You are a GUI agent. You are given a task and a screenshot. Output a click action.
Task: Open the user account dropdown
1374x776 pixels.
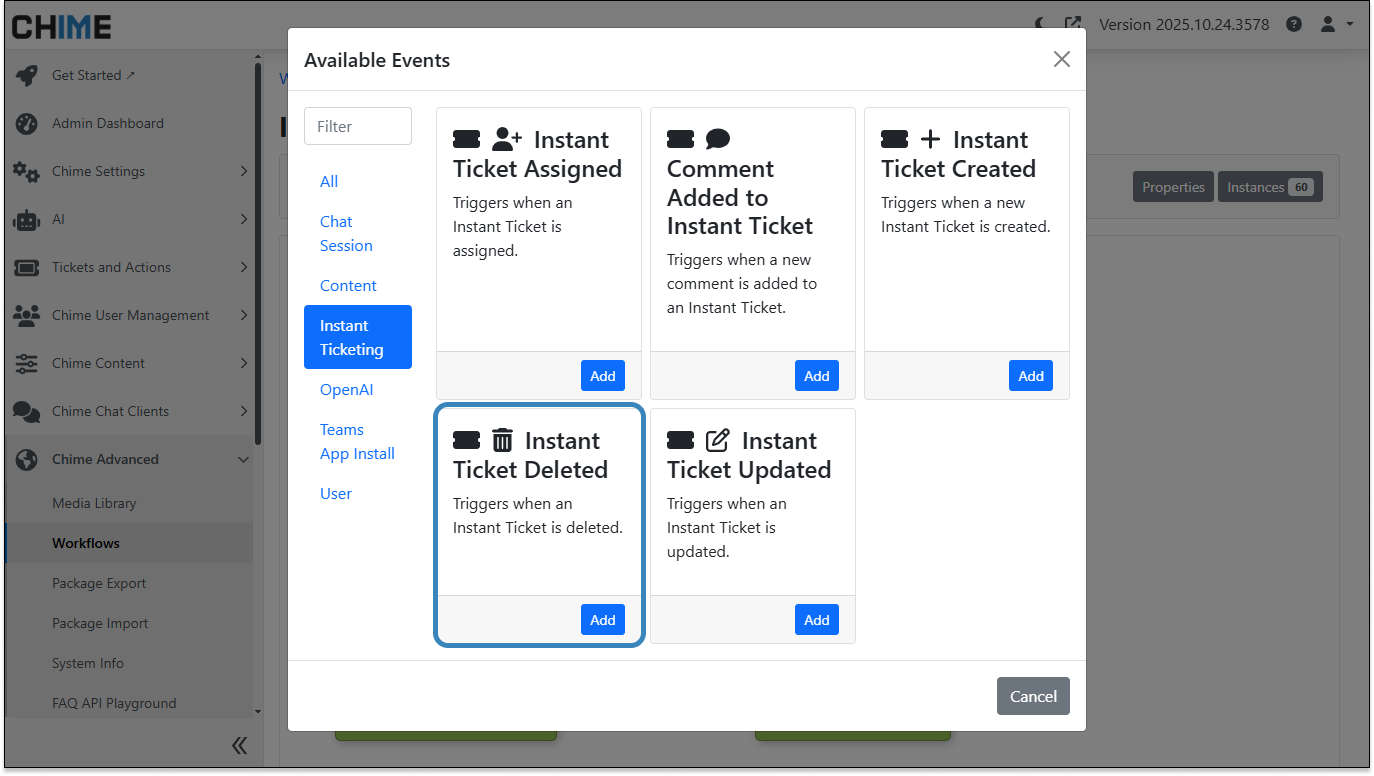1336,24
